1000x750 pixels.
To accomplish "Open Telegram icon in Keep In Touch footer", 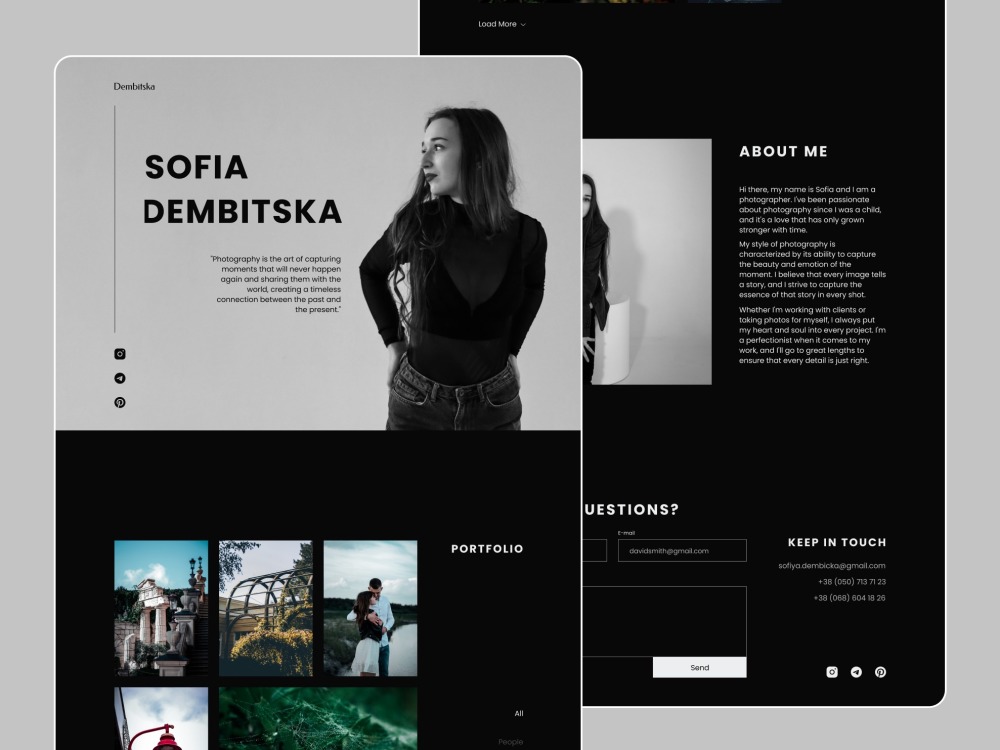I will [x=857, y=672].
